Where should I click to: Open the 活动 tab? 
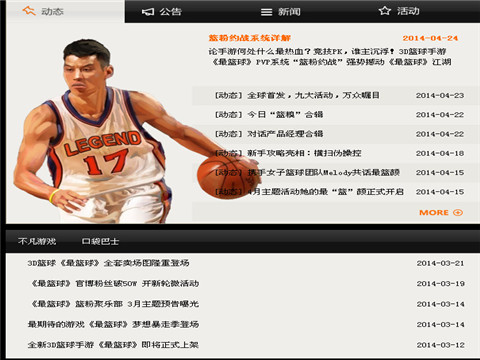(x=399, y=11)
